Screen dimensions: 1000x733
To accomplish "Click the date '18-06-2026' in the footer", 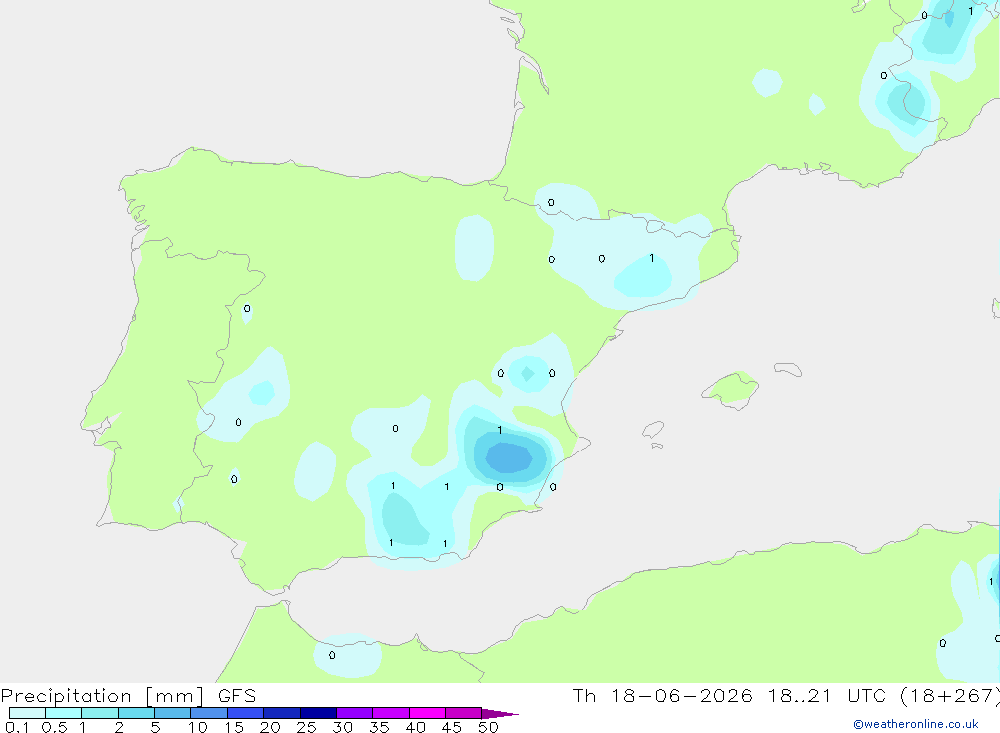I will click(x=681, y=695).
